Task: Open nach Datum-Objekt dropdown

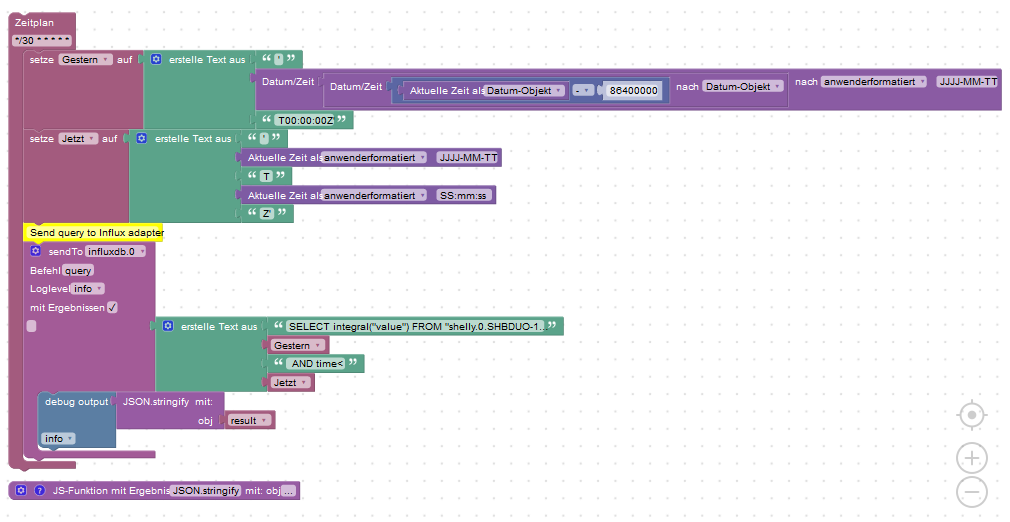Action: click(x=743, y=86)
